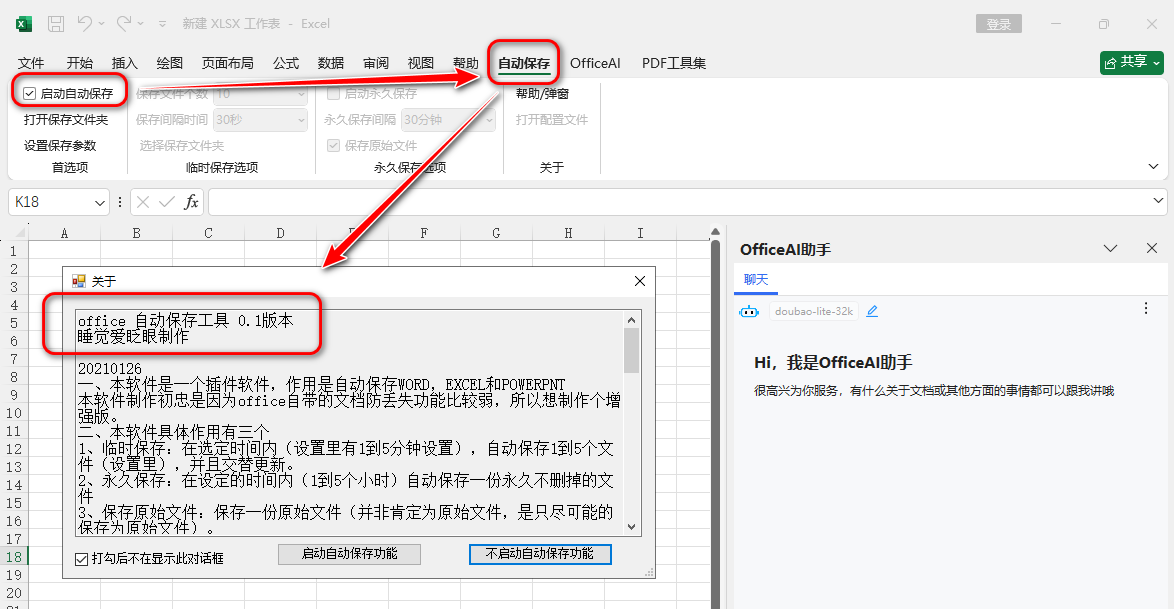This screenshot has height=609, width=1174.
Task: Click the Save disk icon
Action: pyautogui.click(x=55, y=24)
